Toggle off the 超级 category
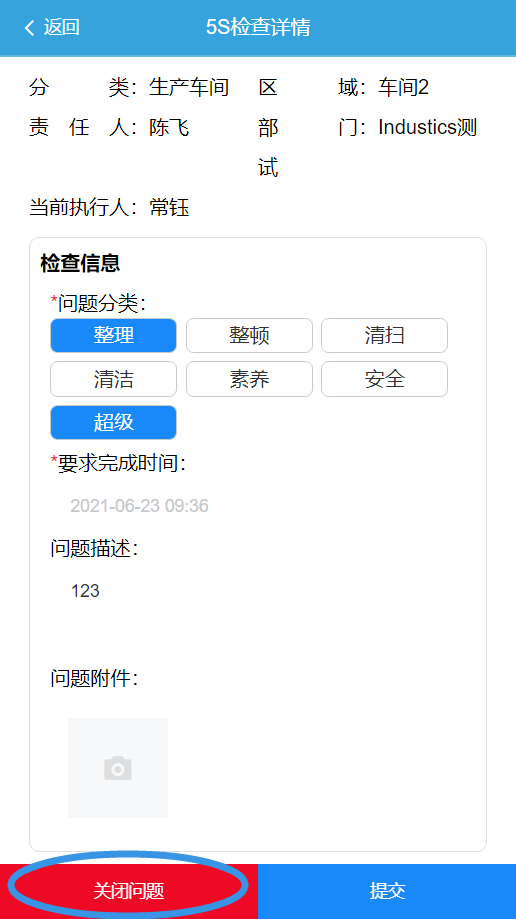Image resolution: width=516 pixels, height=919 pixels. click(113, 423)
